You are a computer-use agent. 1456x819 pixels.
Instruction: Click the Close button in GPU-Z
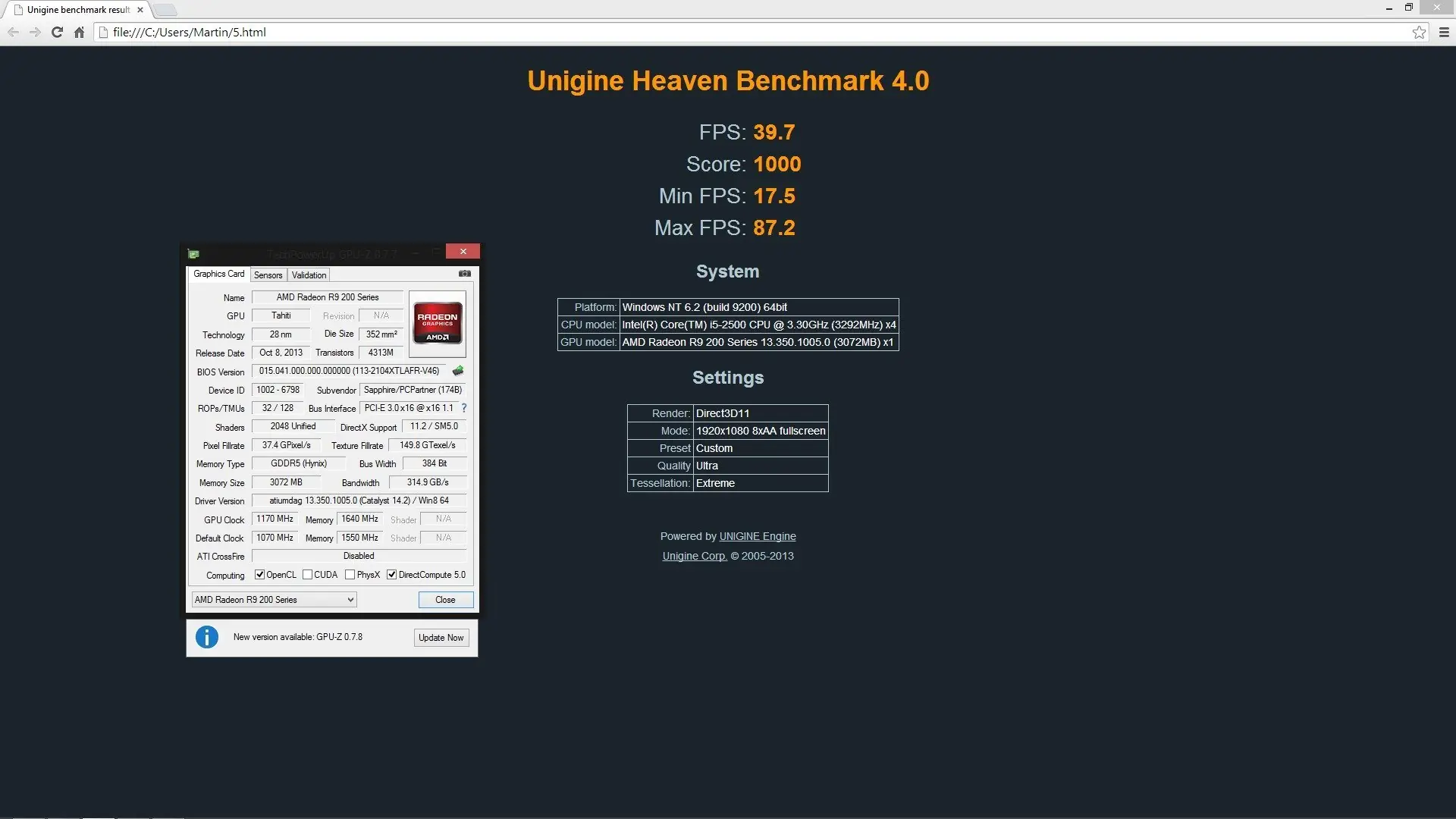coord(446,600)
